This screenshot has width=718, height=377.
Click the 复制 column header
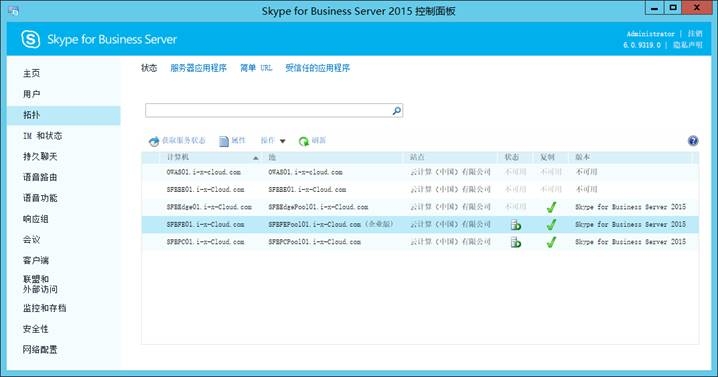(547, 157)
